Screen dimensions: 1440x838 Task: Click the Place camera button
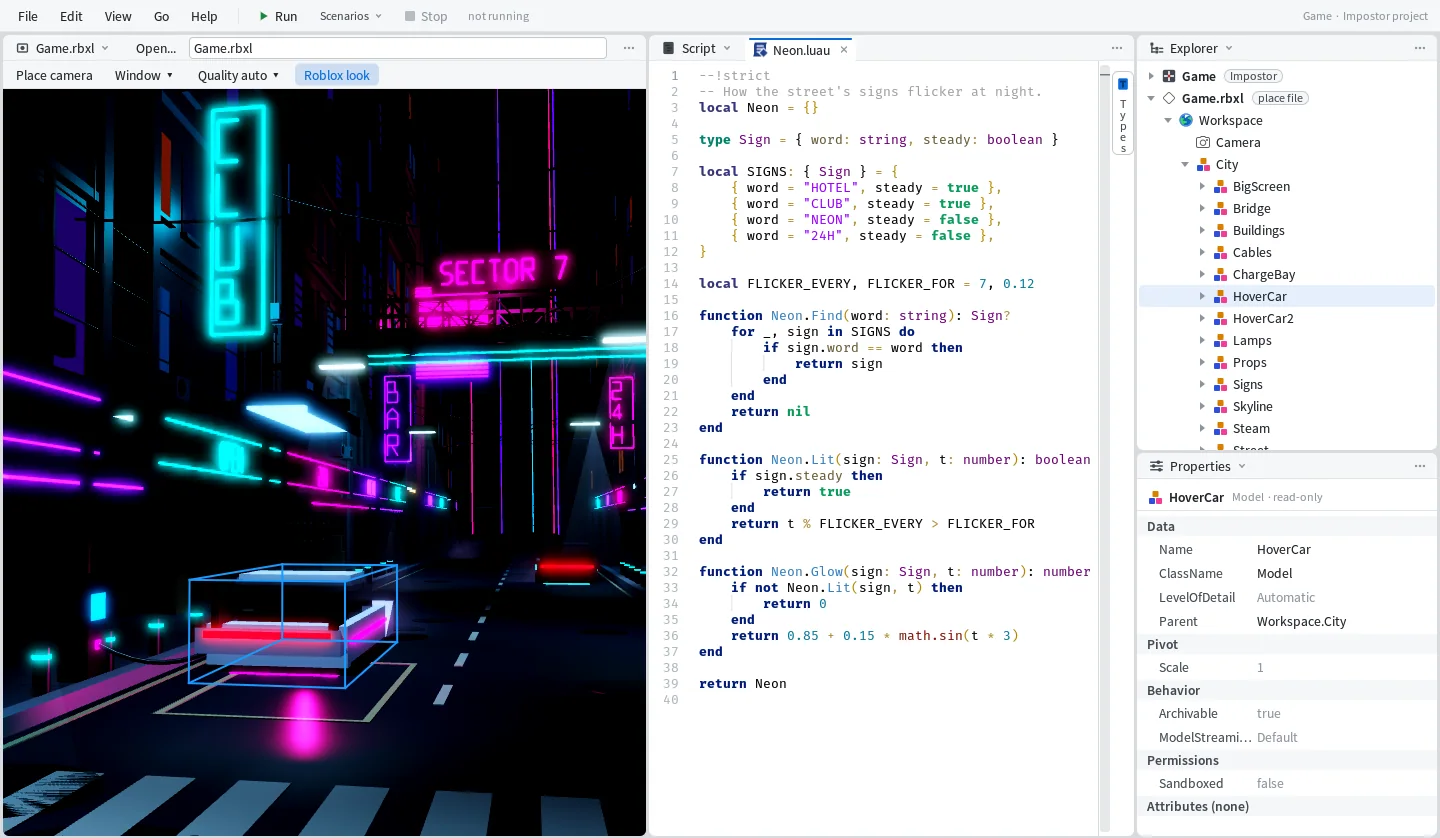(54, 75)
